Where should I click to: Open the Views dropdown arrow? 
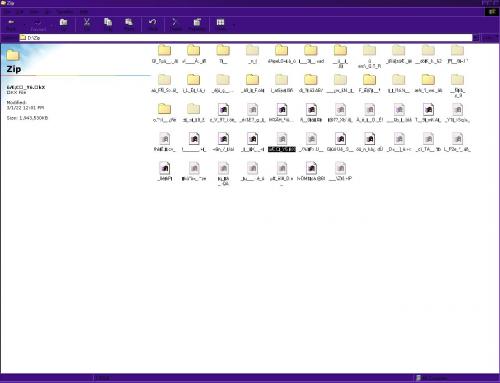click(234, 25)
